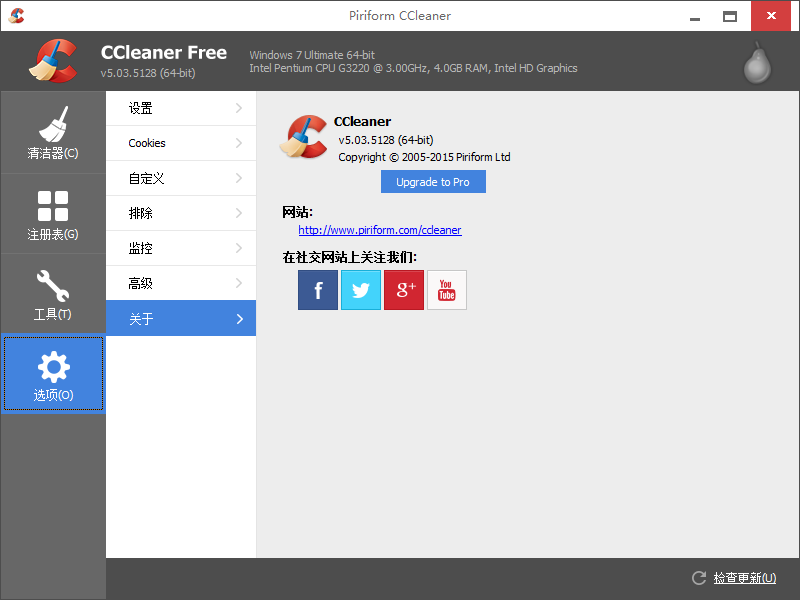
Task: Open the Registry (注册表) section
Action: tap(53, 214)
